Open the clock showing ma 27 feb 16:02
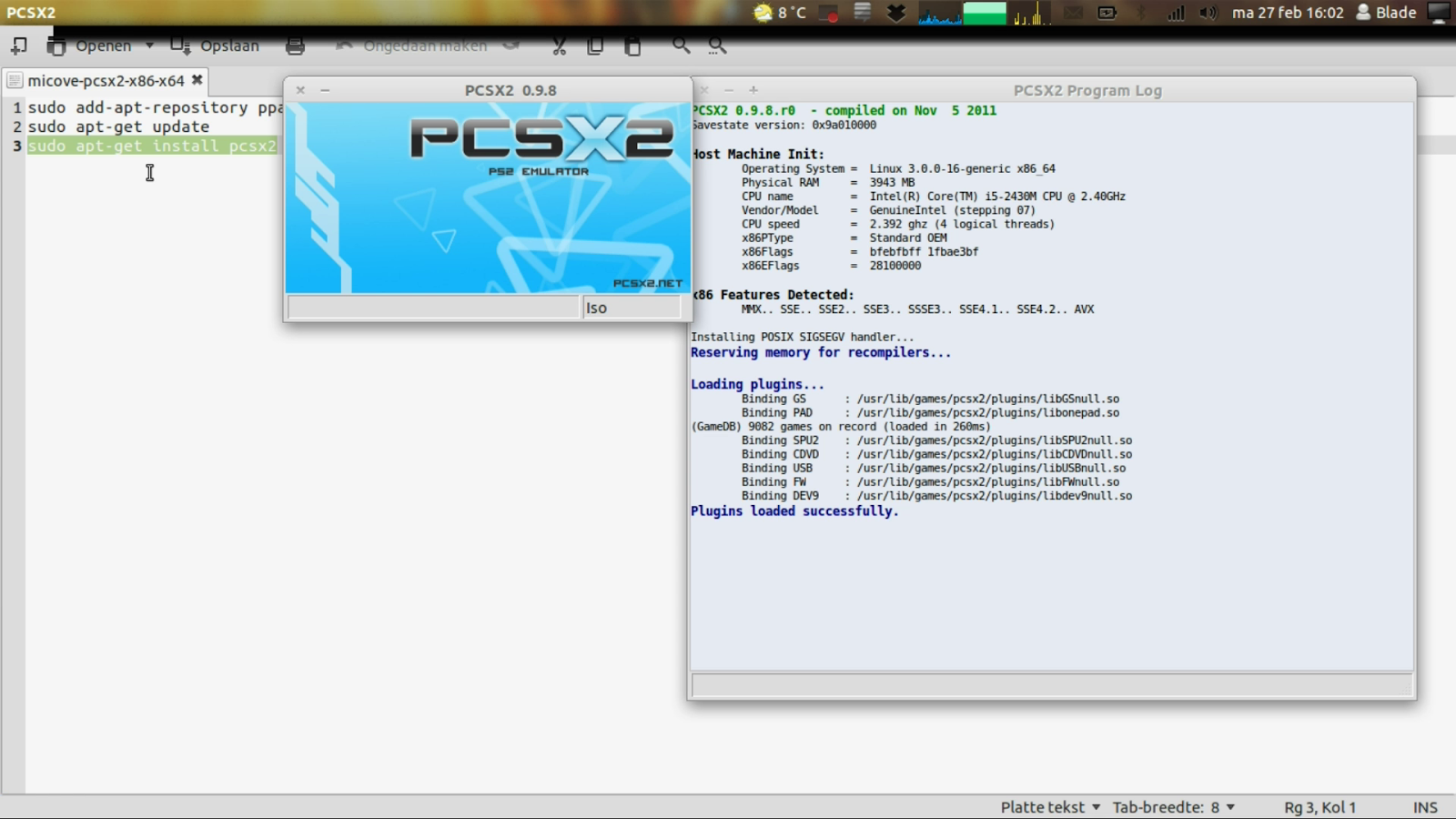The width and height of the screenshot is (1456, 819). (x=1288, y=13)
